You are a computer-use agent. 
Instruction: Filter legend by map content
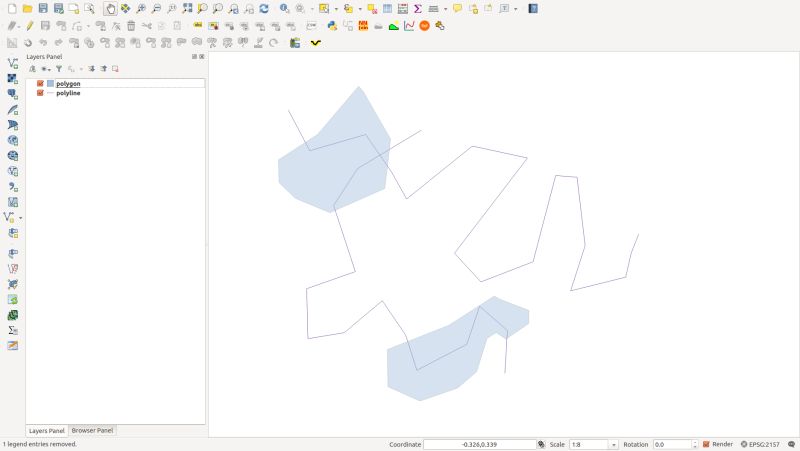59,69
